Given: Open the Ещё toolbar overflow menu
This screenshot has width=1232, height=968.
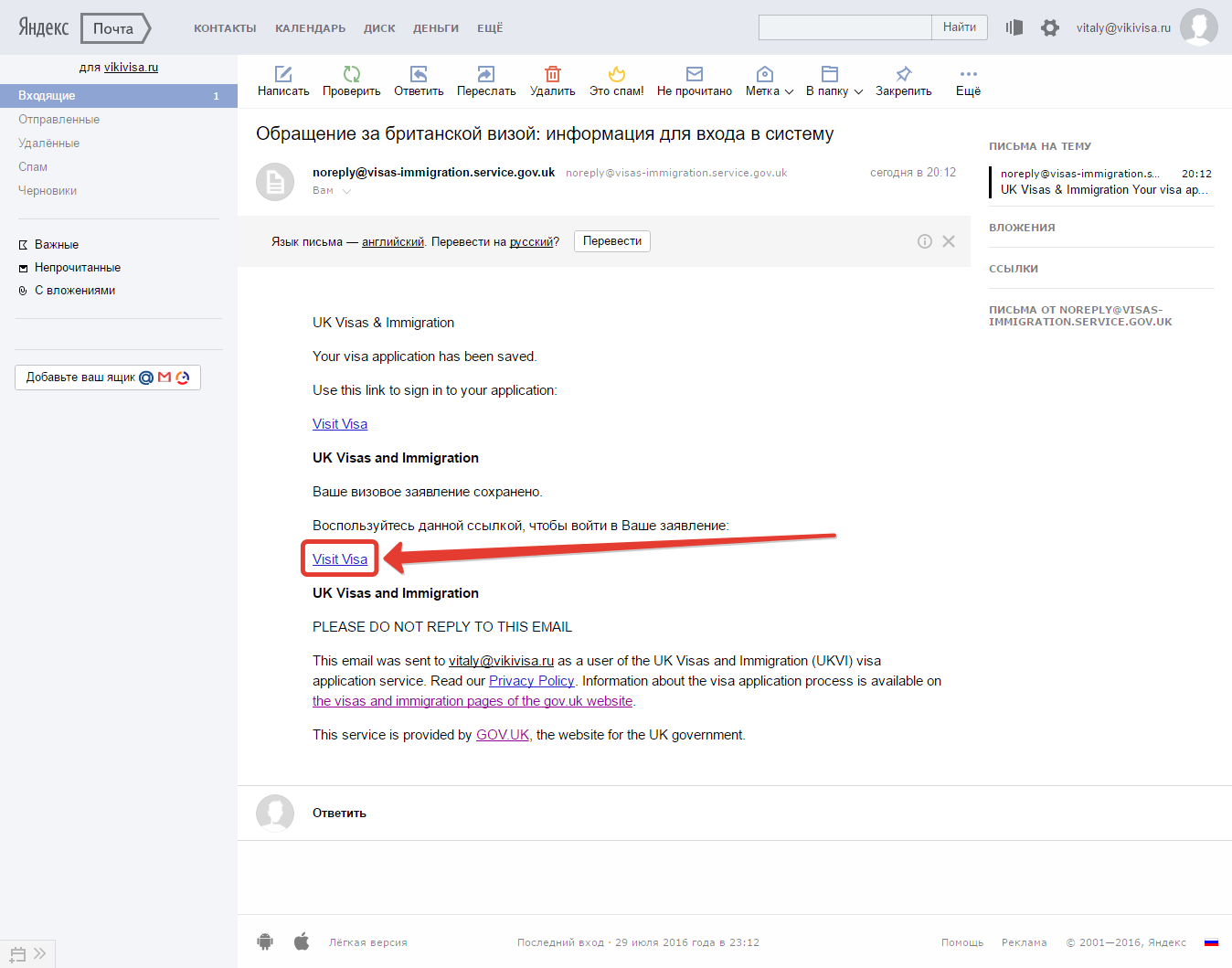Looking at the screenshot, I should [x=968, y=81].
